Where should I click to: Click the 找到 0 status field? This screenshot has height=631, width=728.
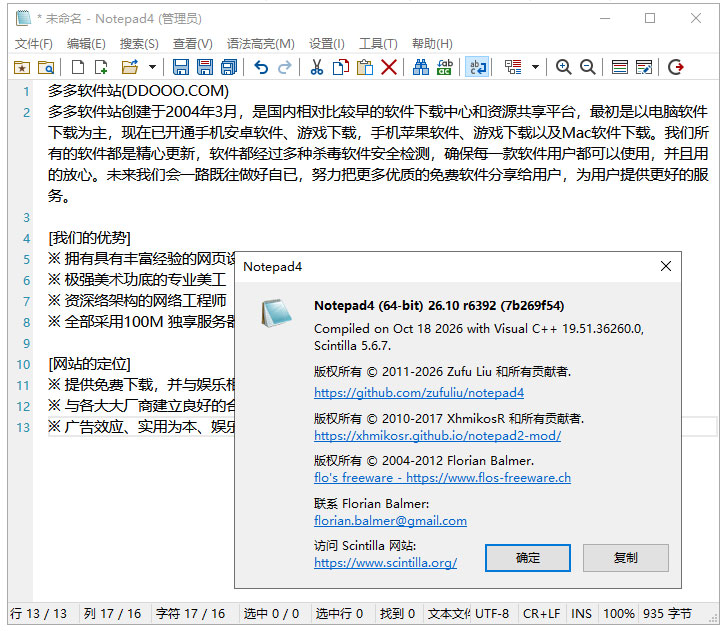[397, 614]
